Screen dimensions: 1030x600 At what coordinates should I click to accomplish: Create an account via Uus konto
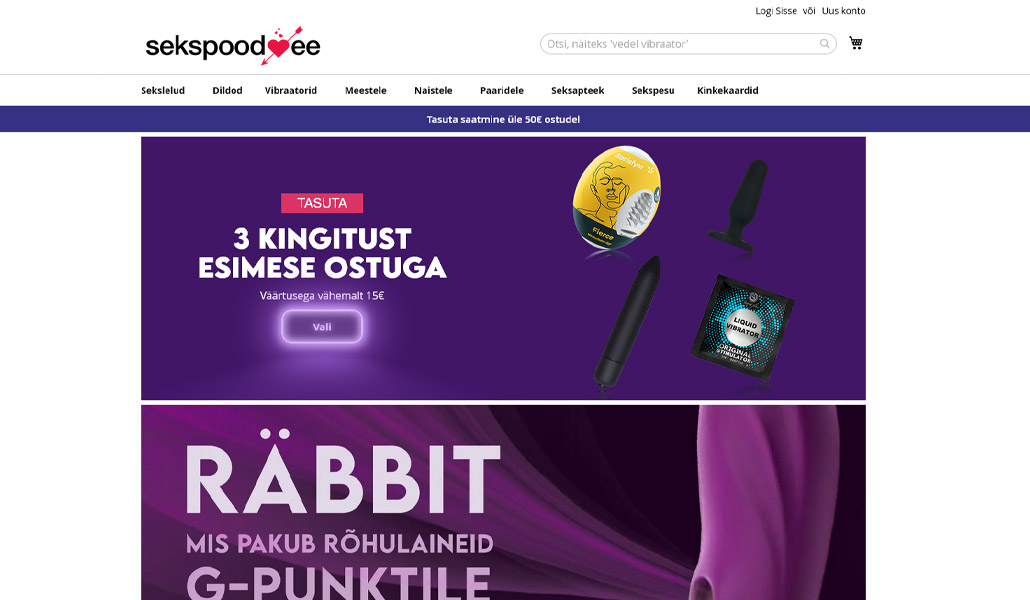coord(843,11)
